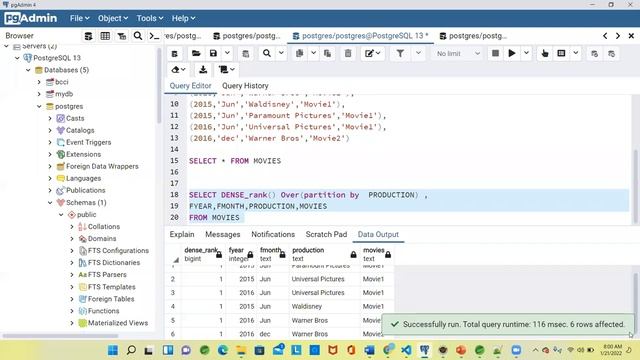Screen dimensions: 640x360
Task: Click the Filter funnel icon
Action: 400,53
